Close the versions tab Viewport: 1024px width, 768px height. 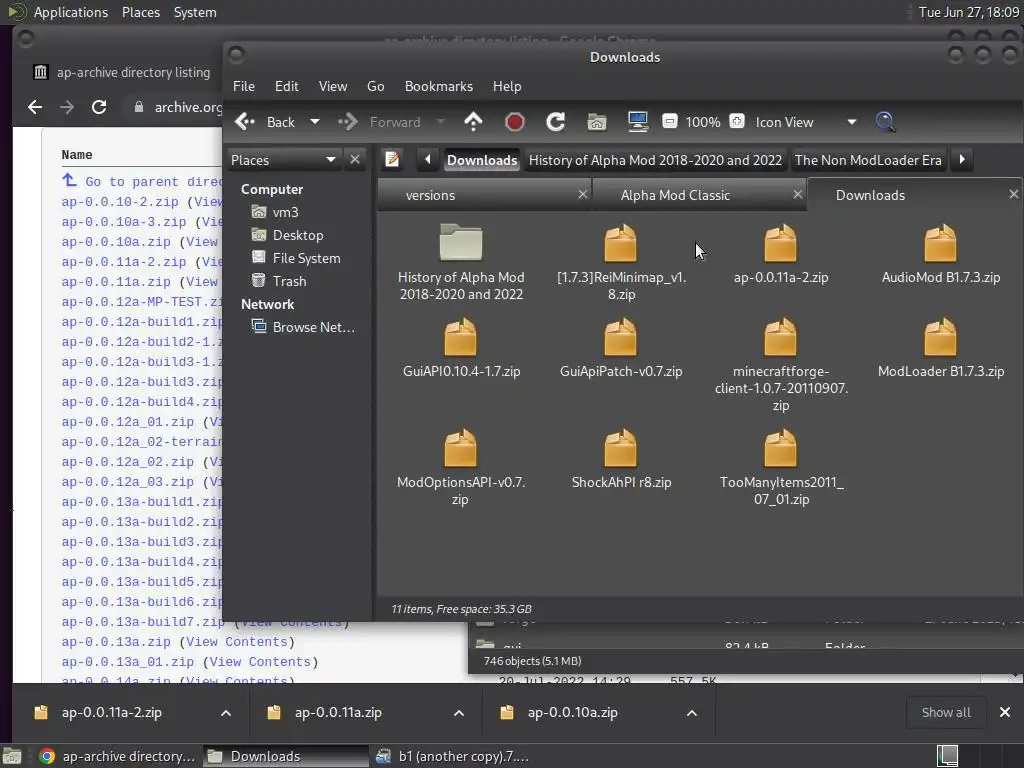pos(583,195)
